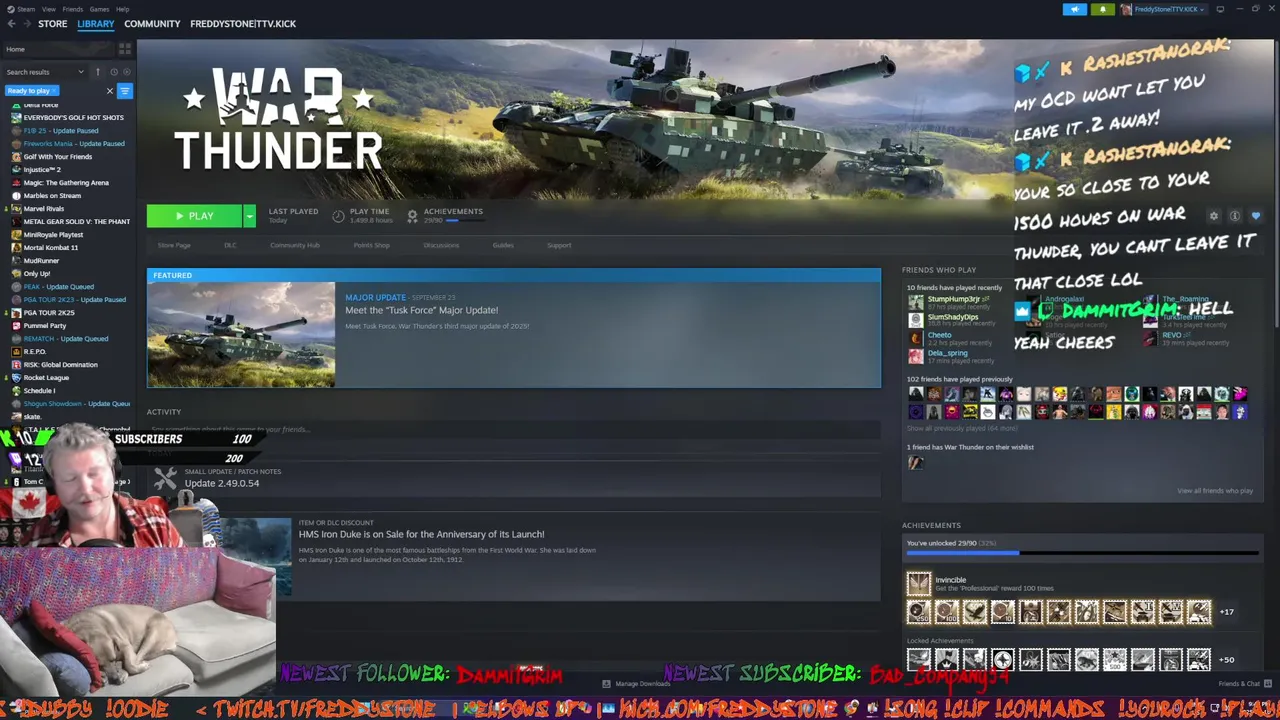Select Golf With Your Friends in the list

point(57,157)
